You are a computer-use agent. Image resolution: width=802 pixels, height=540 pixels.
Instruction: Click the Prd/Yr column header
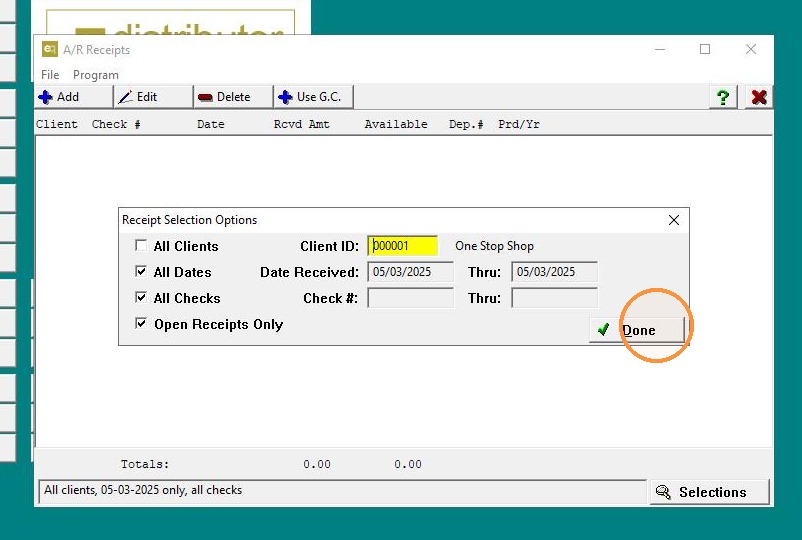click(x=519, y=124)
